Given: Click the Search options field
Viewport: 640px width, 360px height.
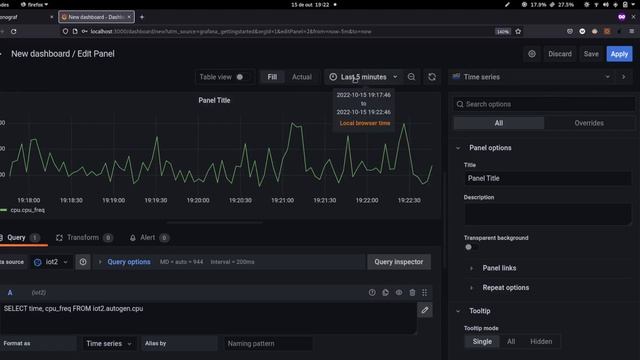Looking at the screenshot, I should [x=544, y=104].
